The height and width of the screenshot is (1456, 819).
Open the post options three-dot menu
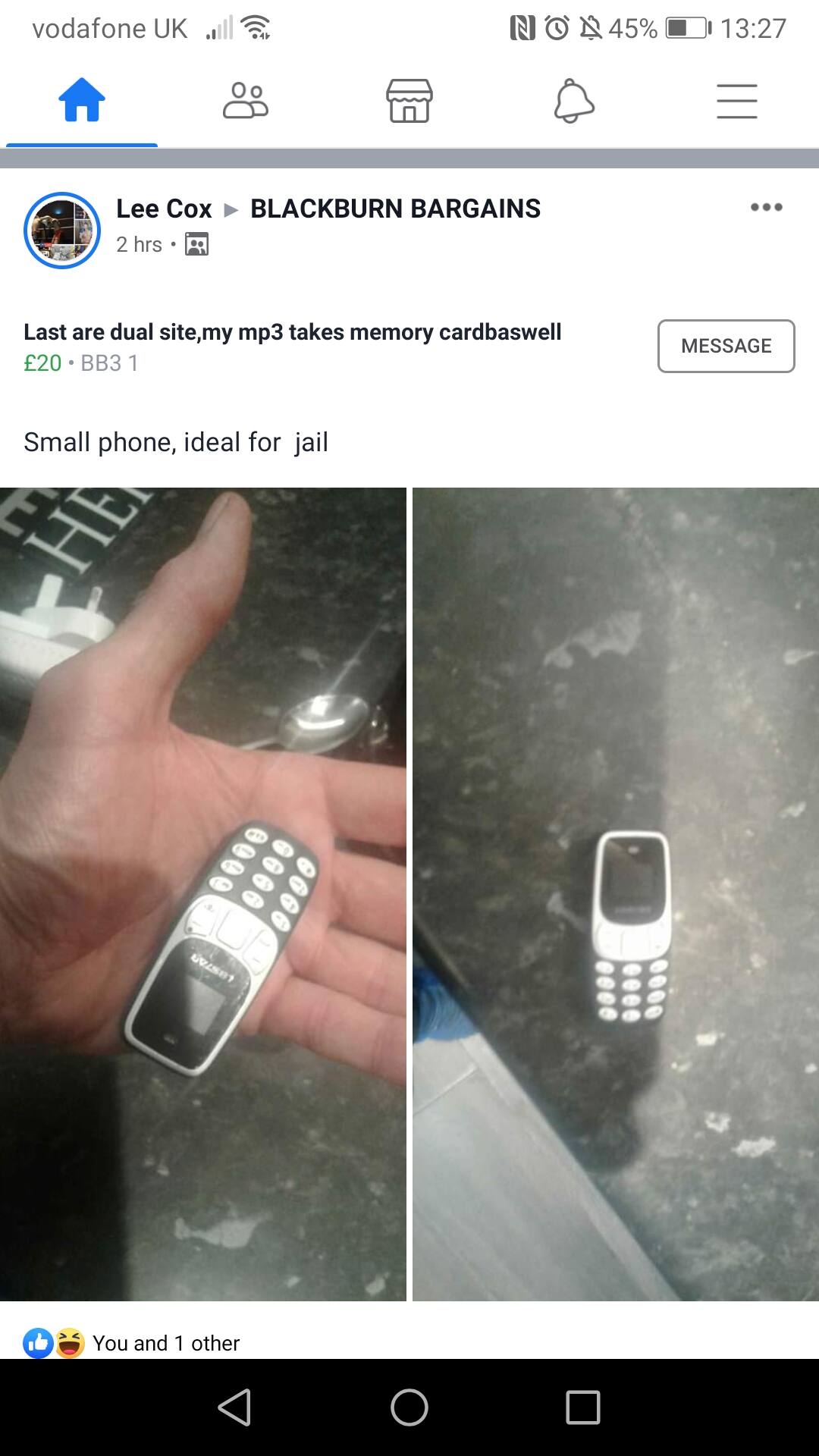pos(766,207)
